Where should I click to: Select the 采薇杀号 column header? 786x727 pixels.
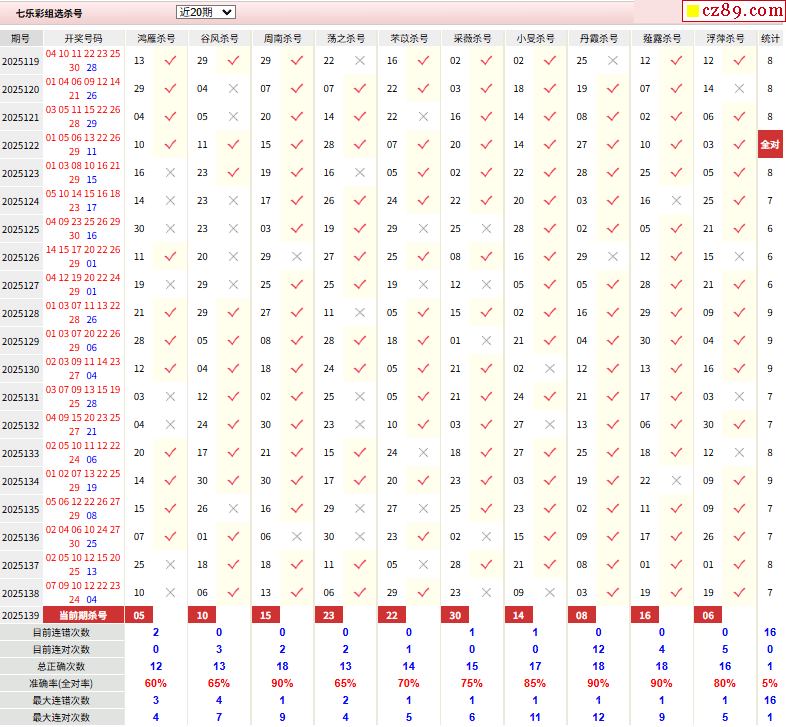(471, 38)
